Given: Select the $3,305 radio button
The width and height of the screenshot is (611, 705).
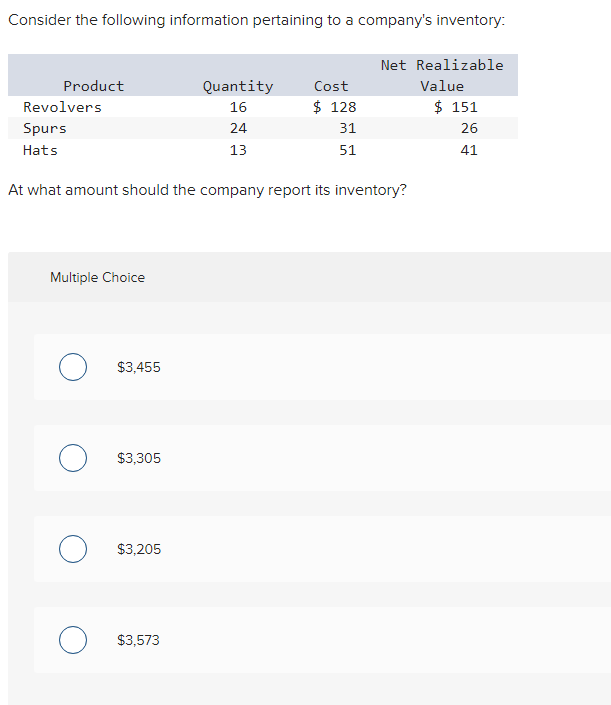Looking at the screenshot, I should tap(73, 458).
